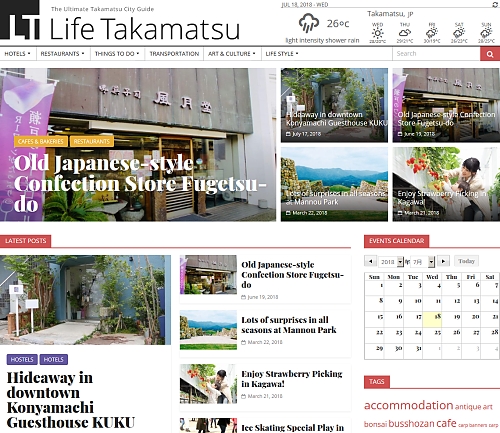The image size is (500, 433).
Task: Select day 25 in events calendar
Action: (x=432, y=335)
